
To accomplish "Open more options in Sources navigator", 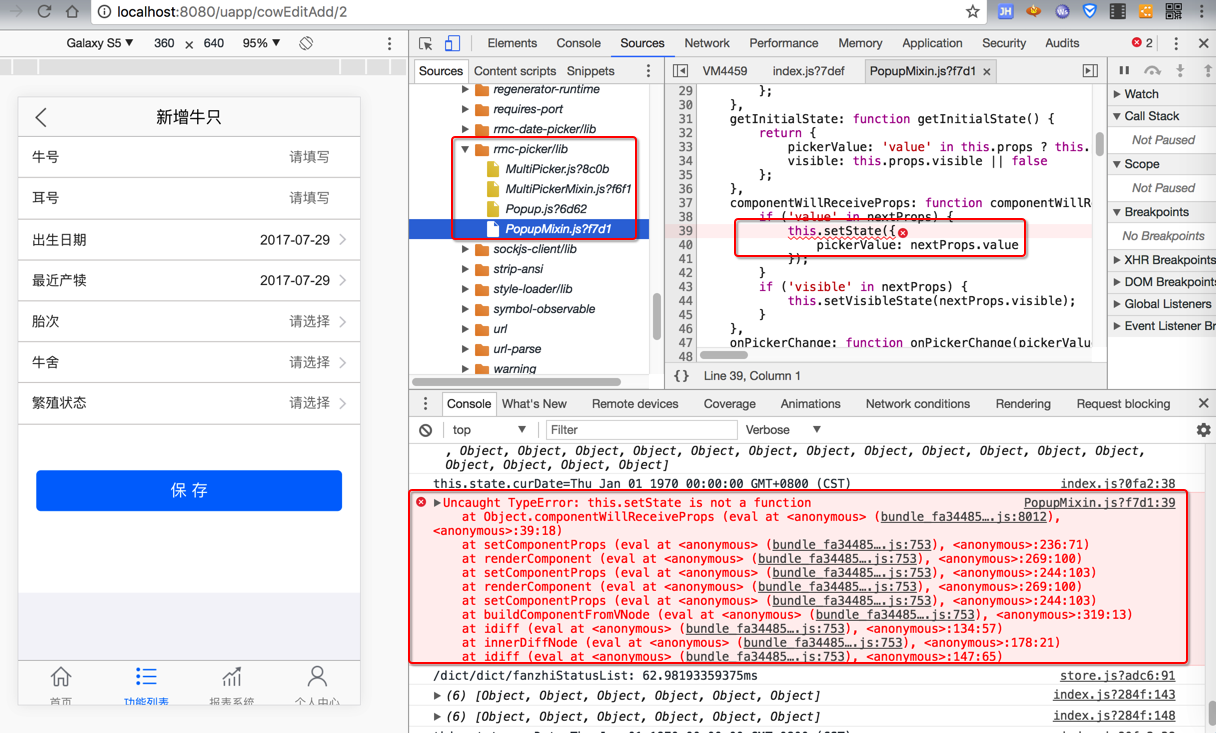I will pyautogui.click(x=648, y=71).
